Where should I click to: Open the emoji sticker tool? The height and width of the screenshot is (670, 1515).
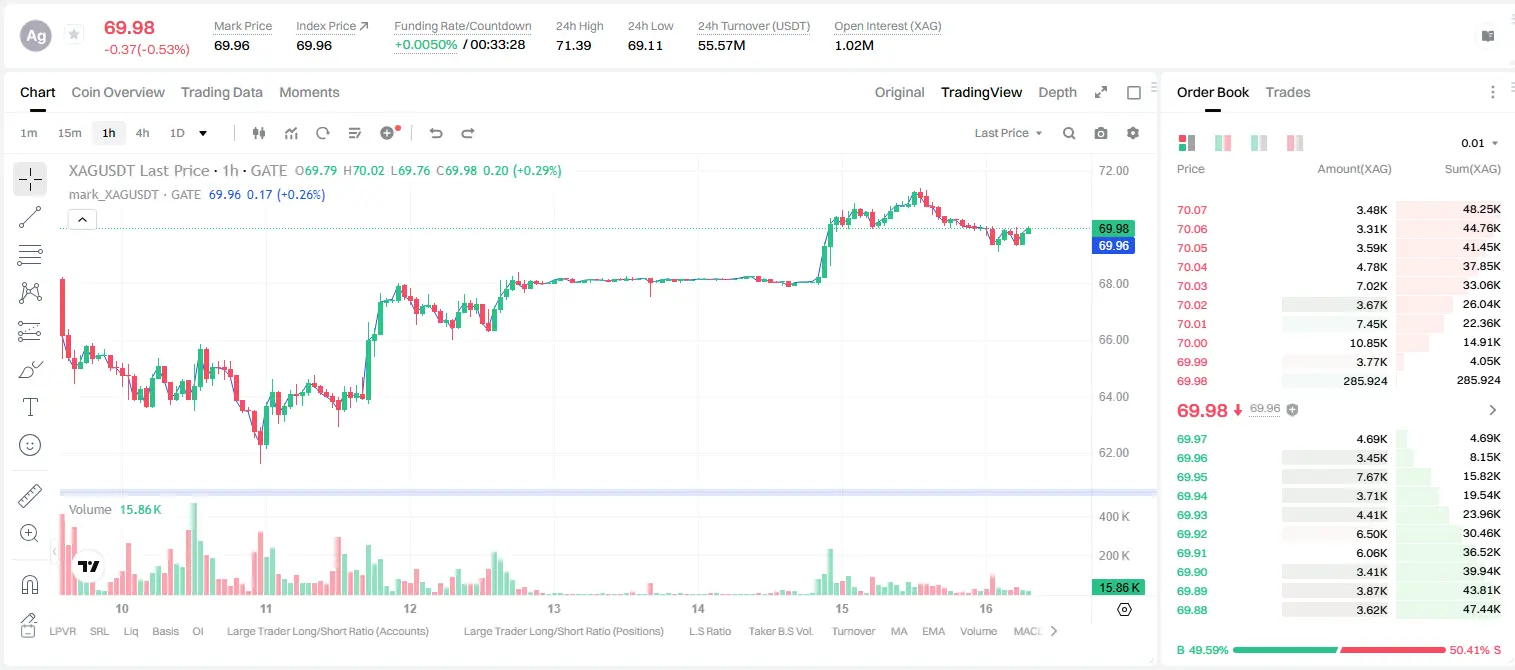(x=30, y=445)
